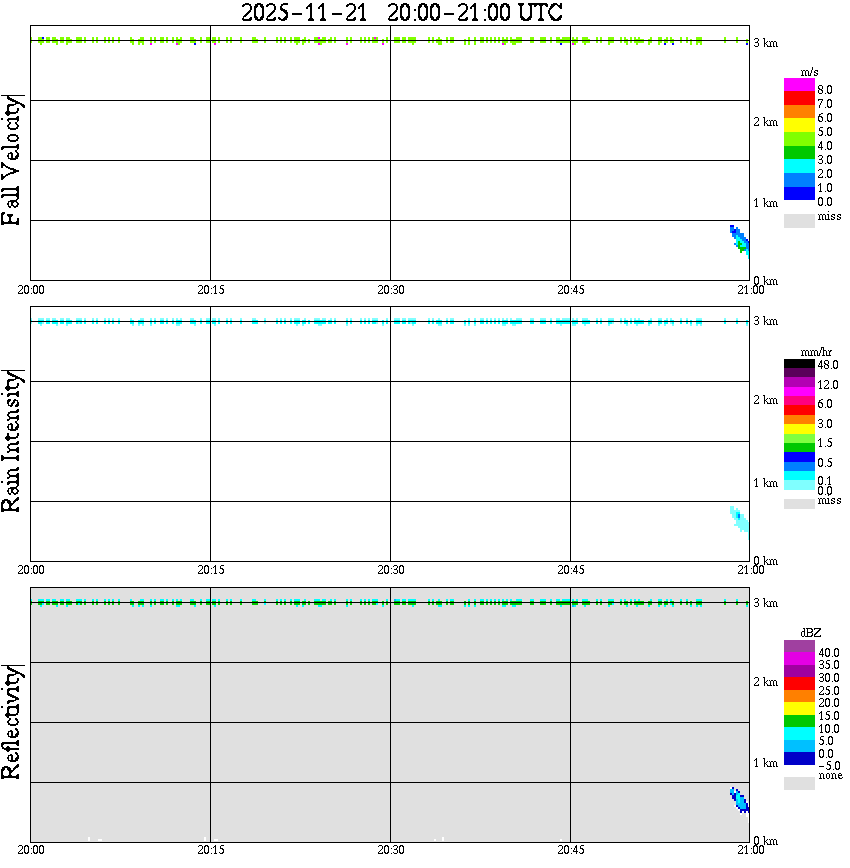Click the cyan 5.0 dBZ swatch

[799, 733]
